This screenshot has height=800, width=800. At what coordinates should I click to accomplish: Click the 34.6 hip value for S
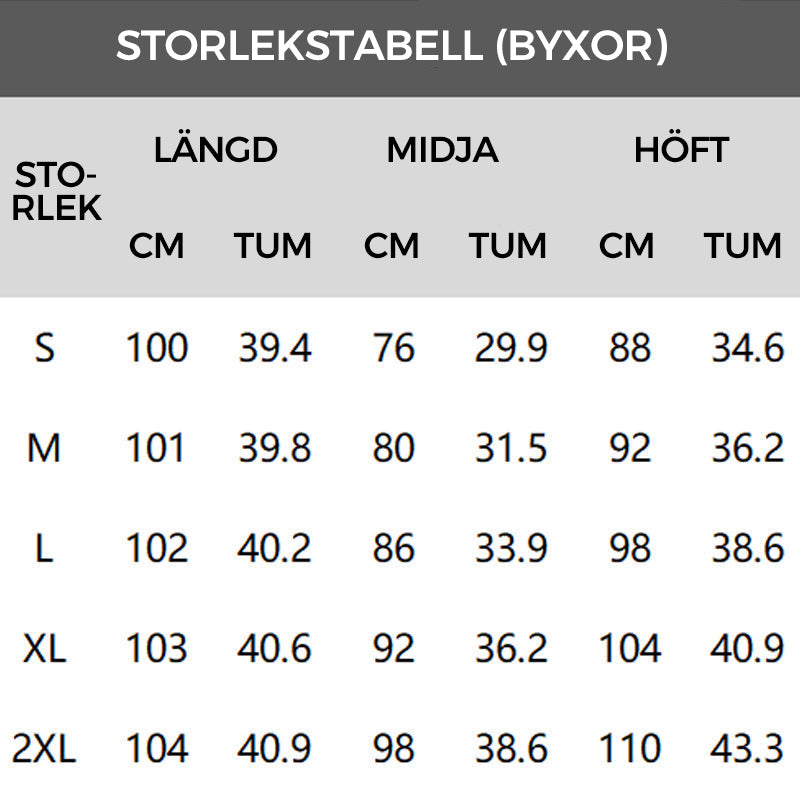(x=747, y=348)
